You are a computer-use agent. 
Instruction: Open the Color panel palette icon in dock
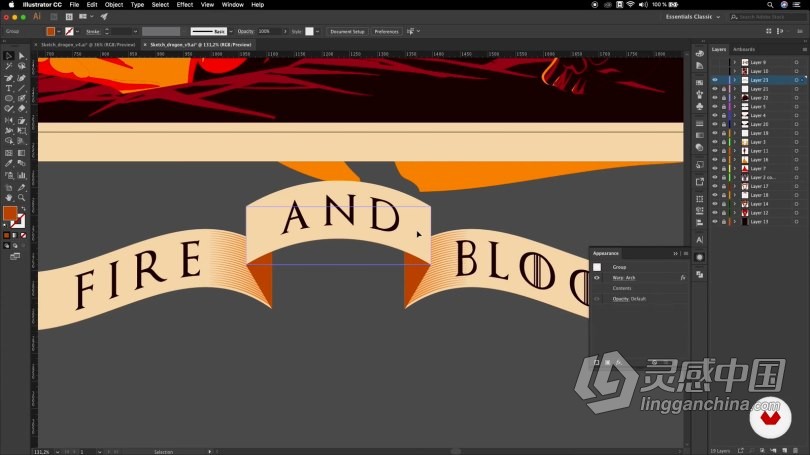tap(699, 54)
